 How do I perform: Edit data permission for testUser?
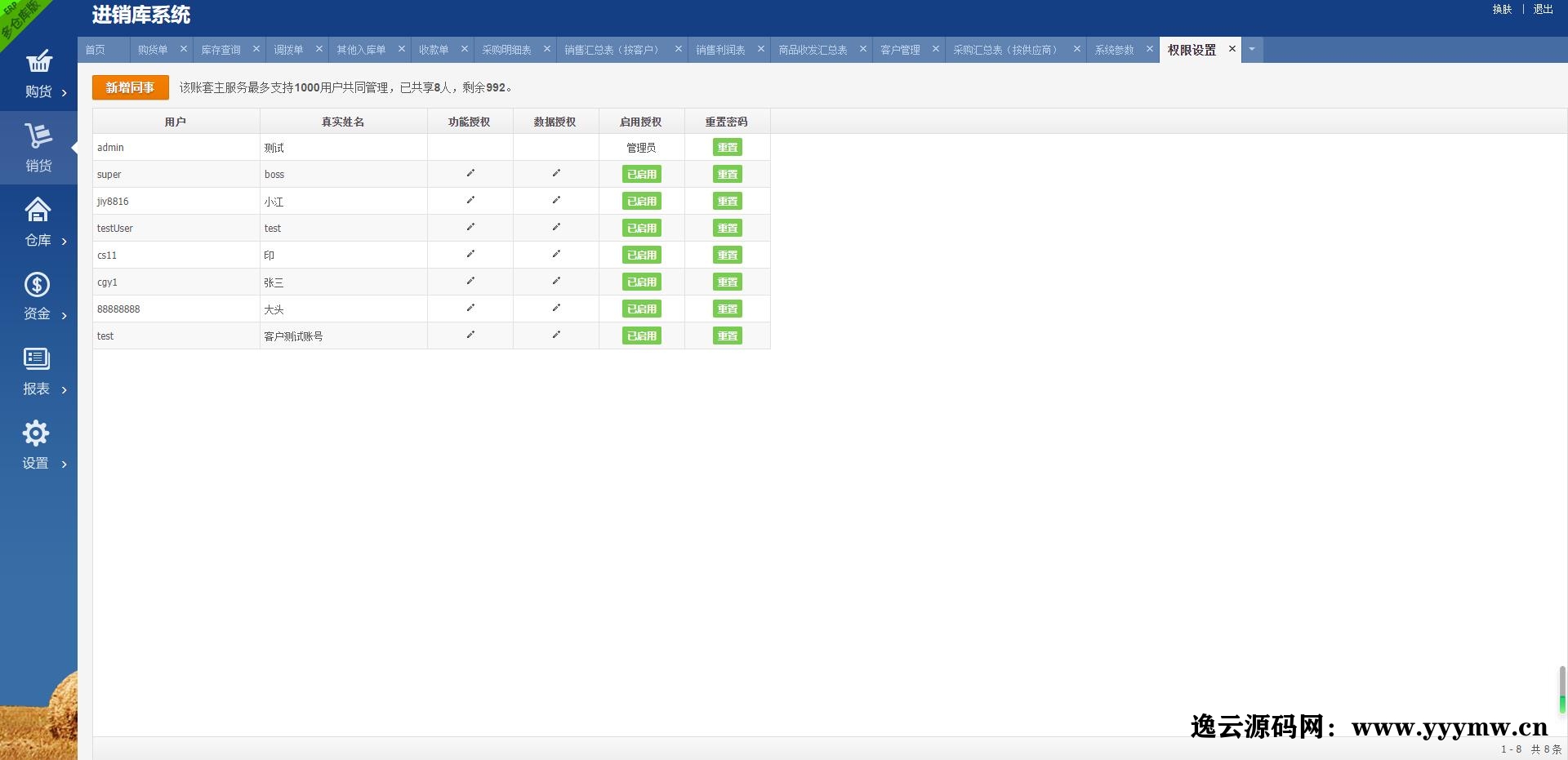pos(556,227)
